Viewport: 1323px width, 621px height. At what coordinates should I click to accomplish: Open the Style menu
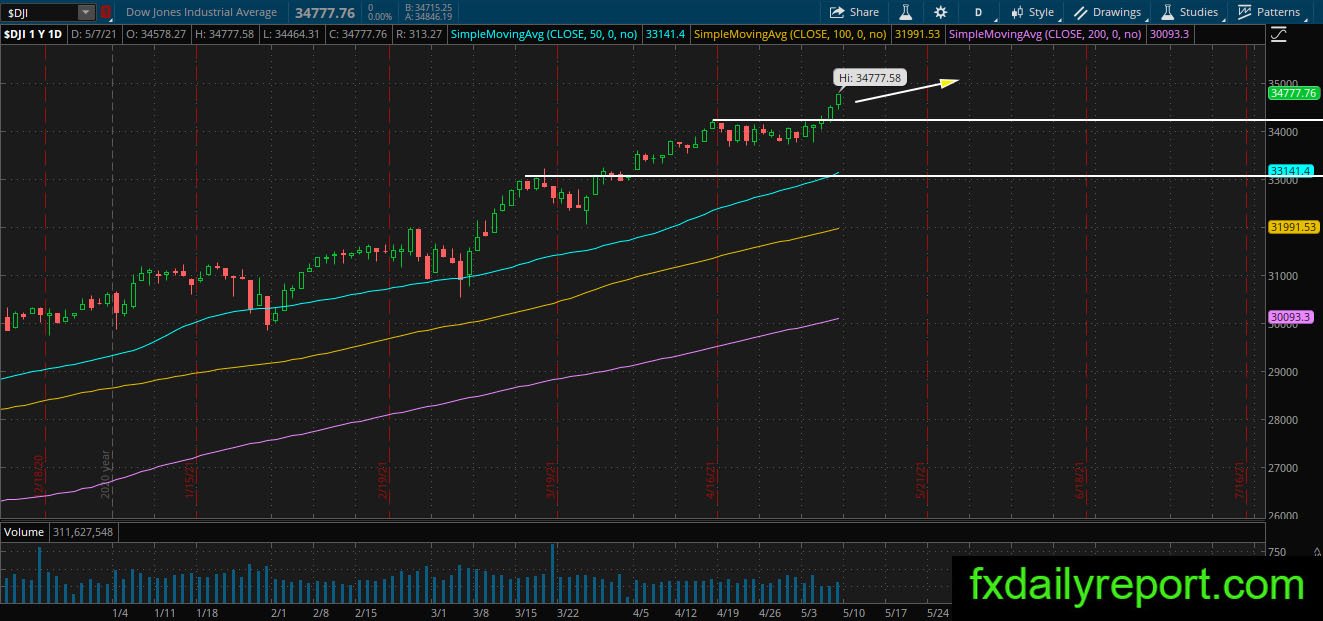coord(1032,12)
